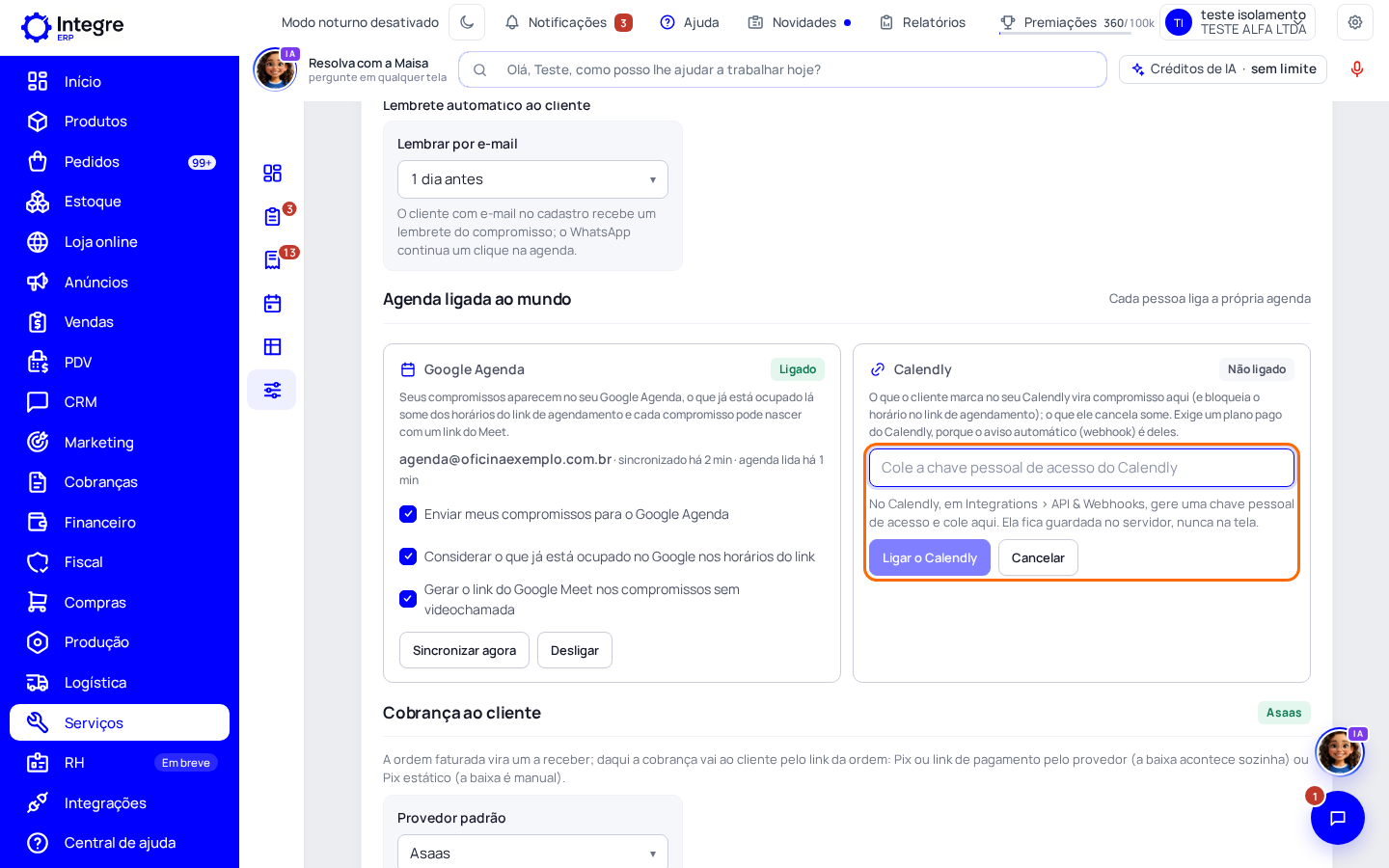Open the blue chat bubble button
1389x868 pixels.
(1337, 818)
